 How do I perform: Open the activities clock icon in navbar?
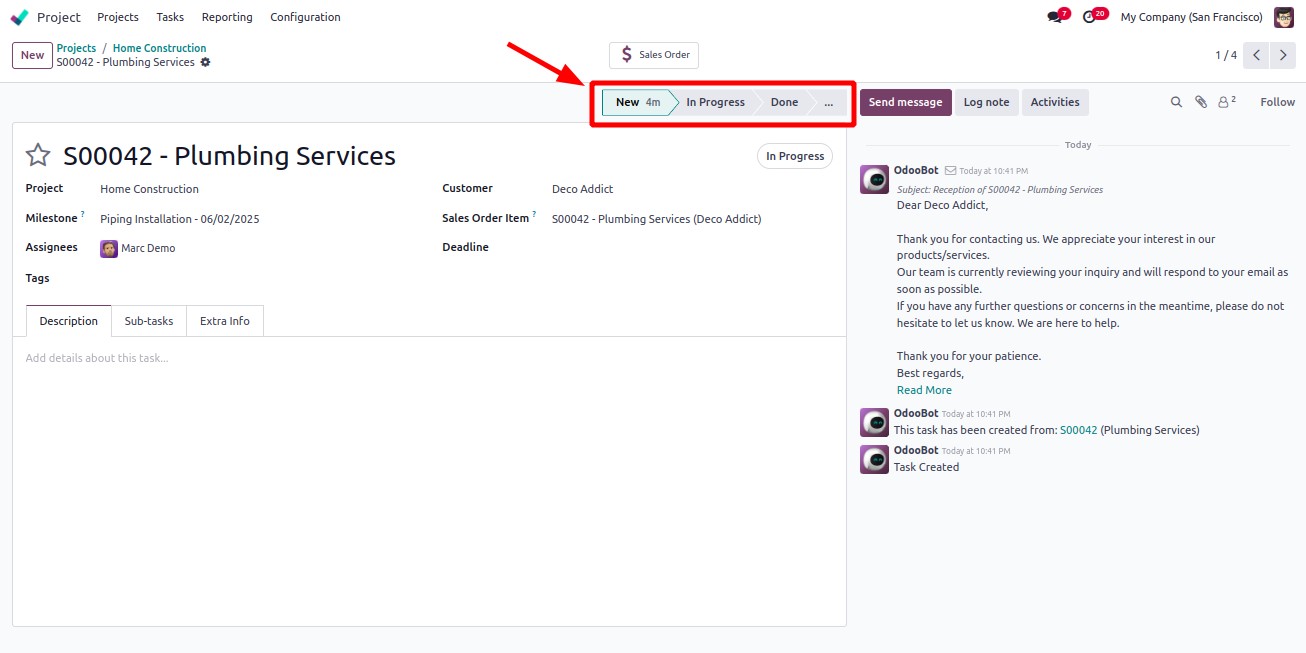tap(1090, 17)
